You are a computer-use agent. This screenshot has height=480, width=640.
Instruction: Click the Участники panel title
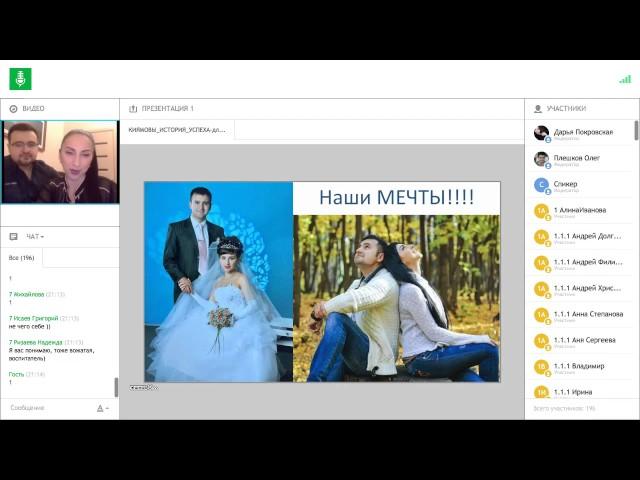click(x=566, y=109)
